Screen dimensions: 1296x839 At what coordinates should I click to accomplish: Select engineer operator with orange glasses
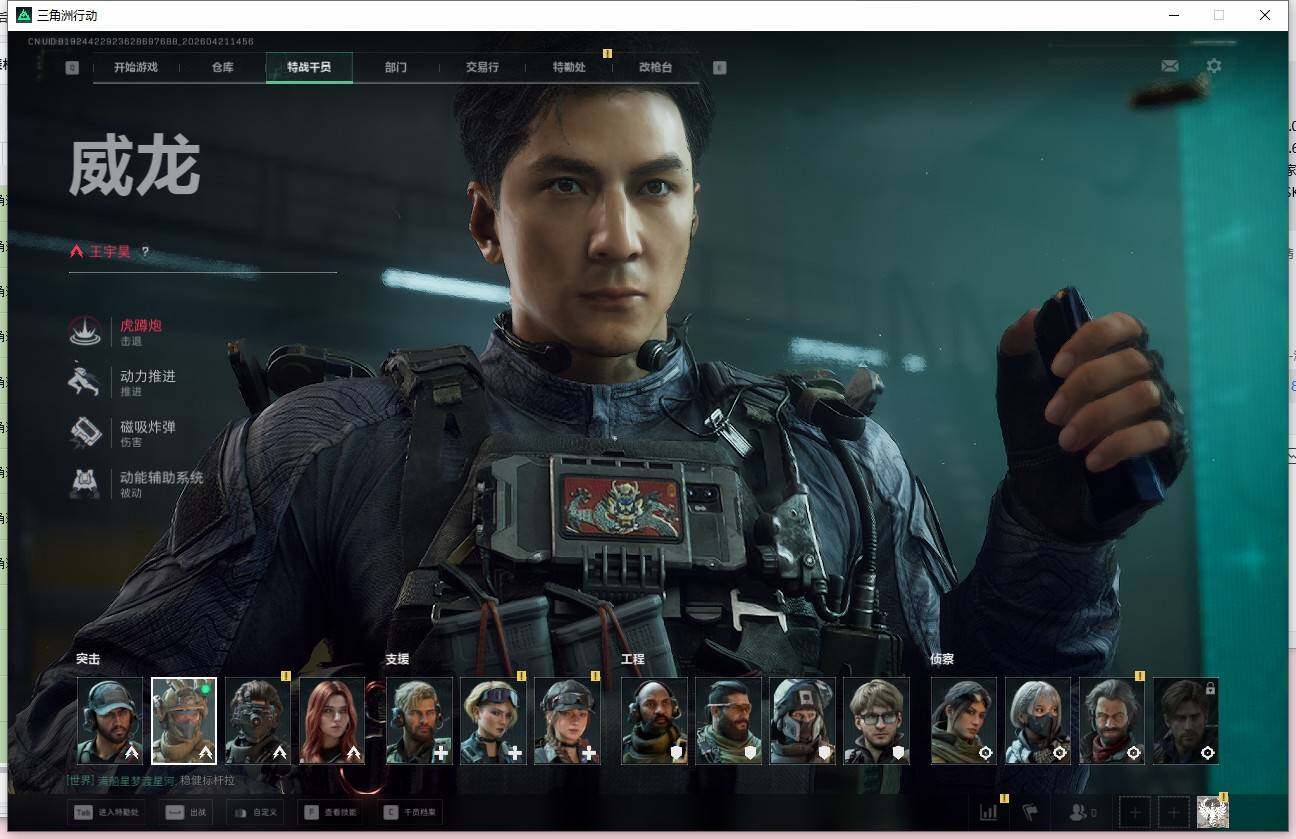coord(728,721)
